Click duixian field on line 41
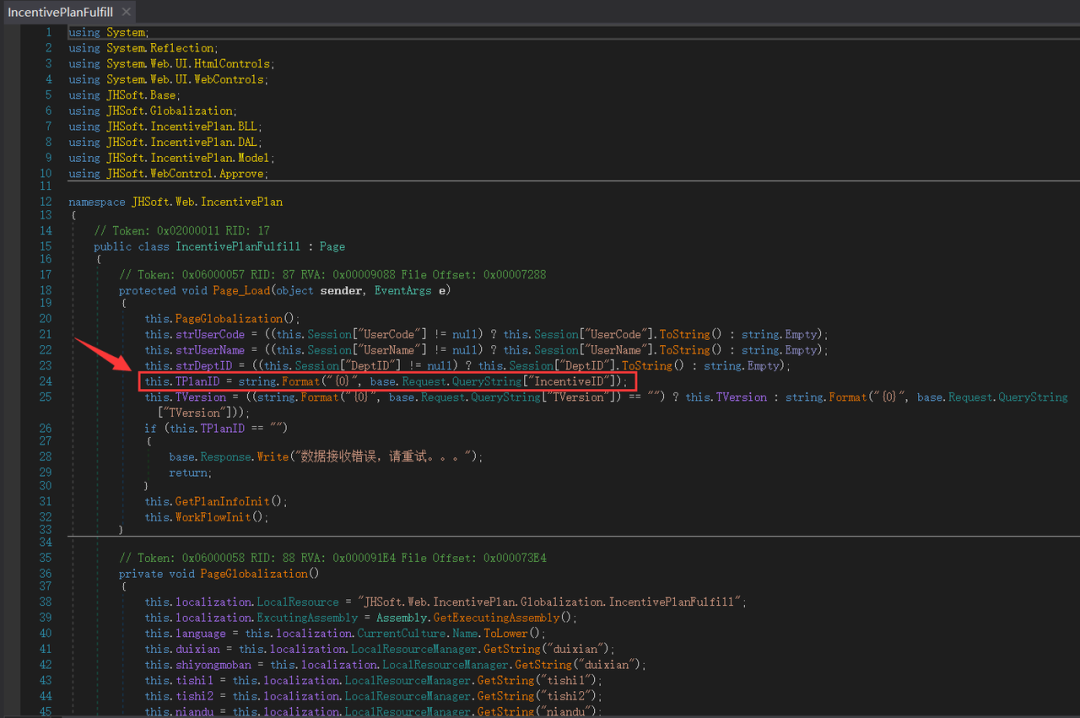Screen dimensions: 1080x718 click(x=197, y=650)
